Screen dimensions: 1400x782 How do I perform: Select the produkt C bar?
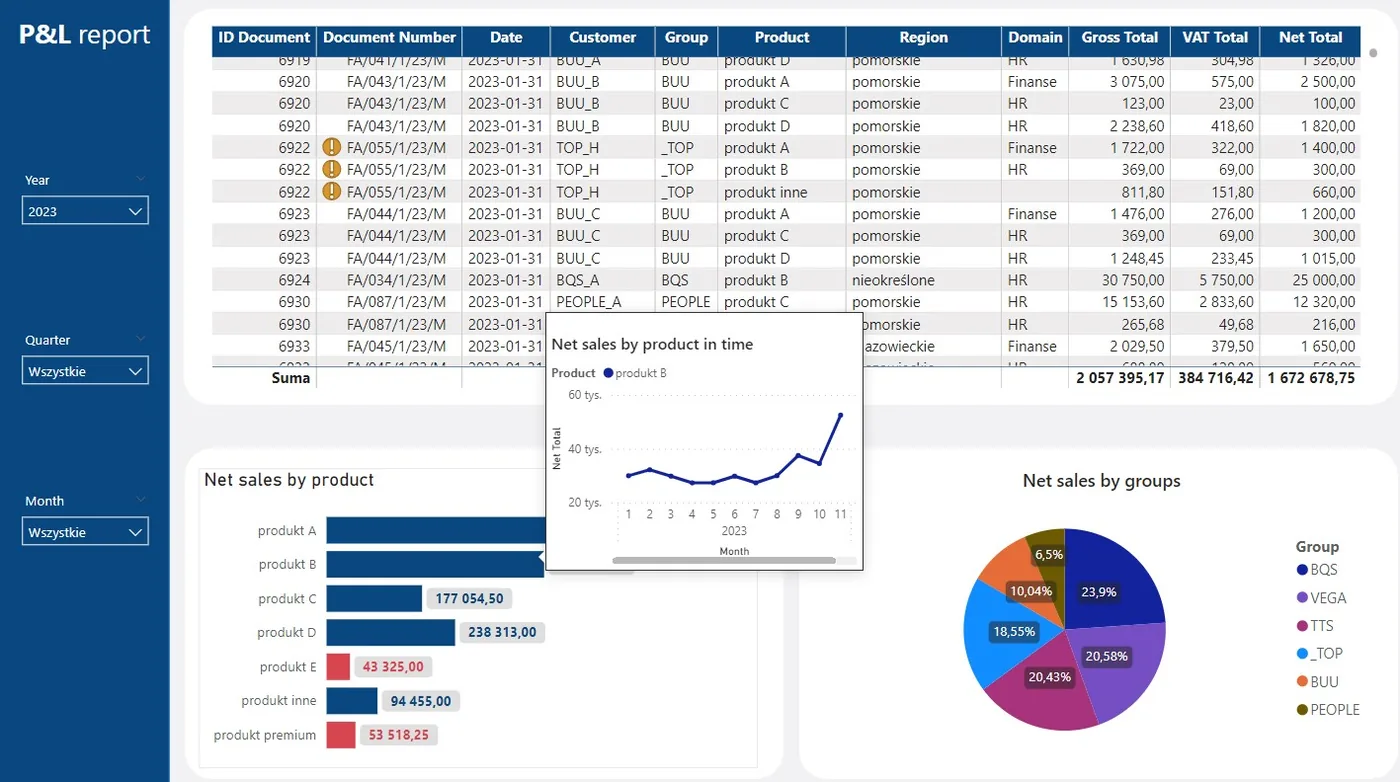pyautogui.click(x=374, y=599)
